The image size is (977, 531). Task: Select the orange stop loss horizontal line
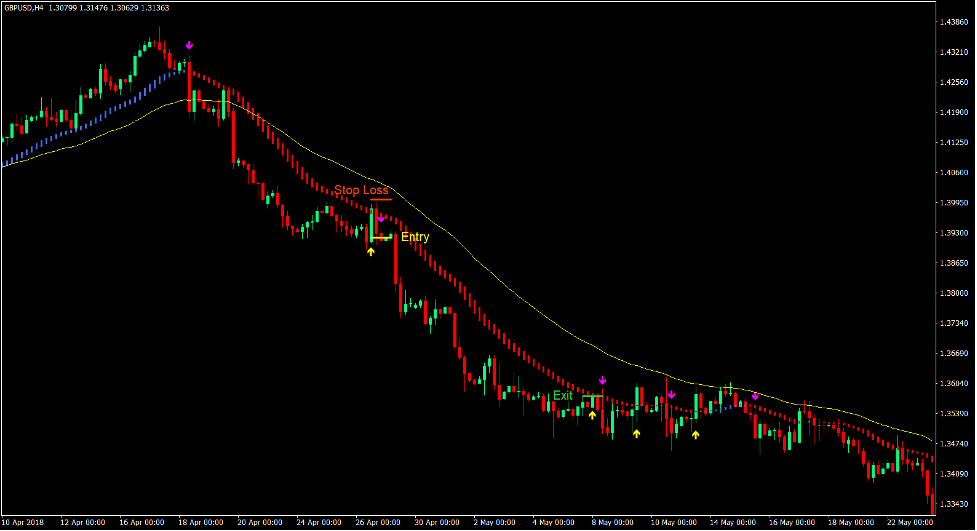click(380, 200)
